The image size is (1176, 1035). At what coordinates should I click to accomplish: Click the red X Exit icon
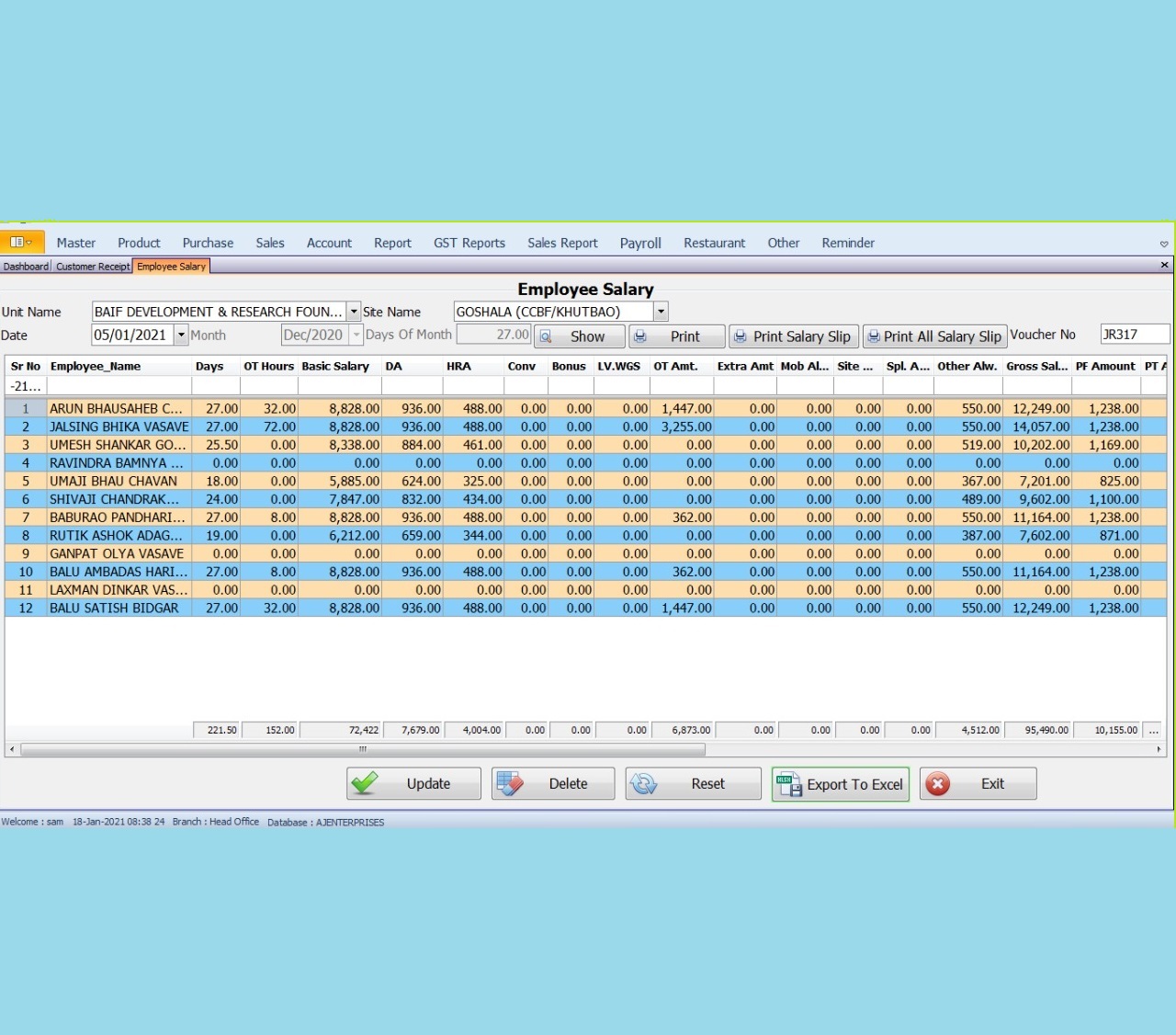(x=938, y=783)
